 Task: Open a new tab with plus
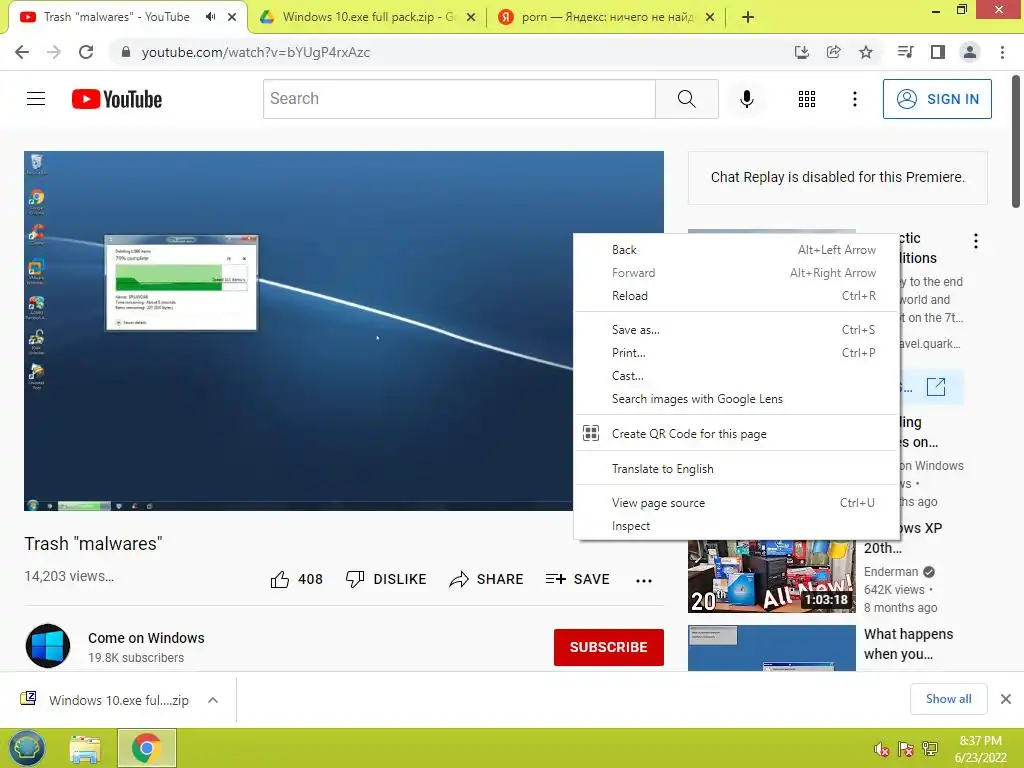(x=748, y=17)
